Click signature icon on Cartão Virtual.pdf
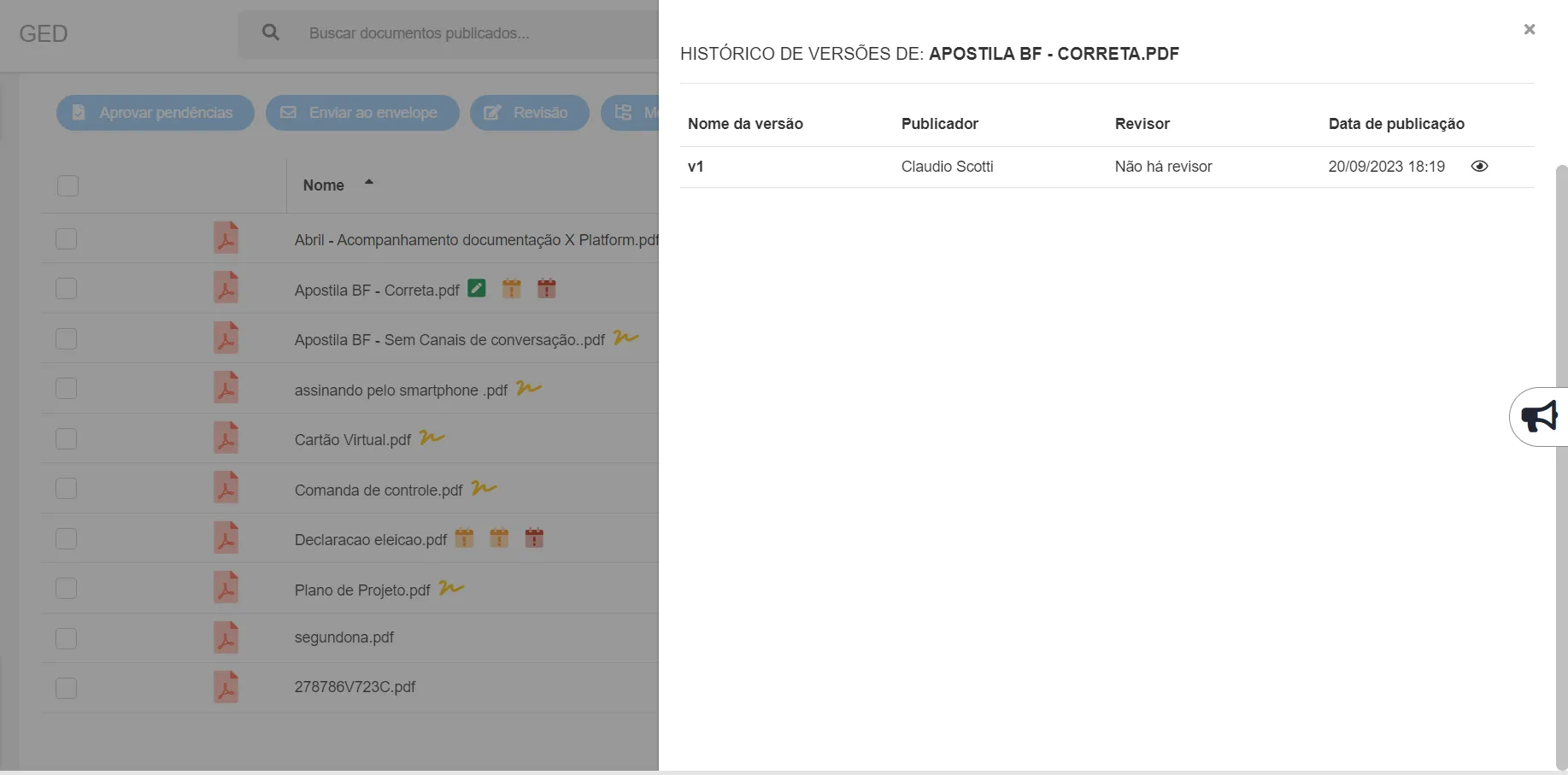1568x775 pixels. pyautogui.click(x=432, y=437)
